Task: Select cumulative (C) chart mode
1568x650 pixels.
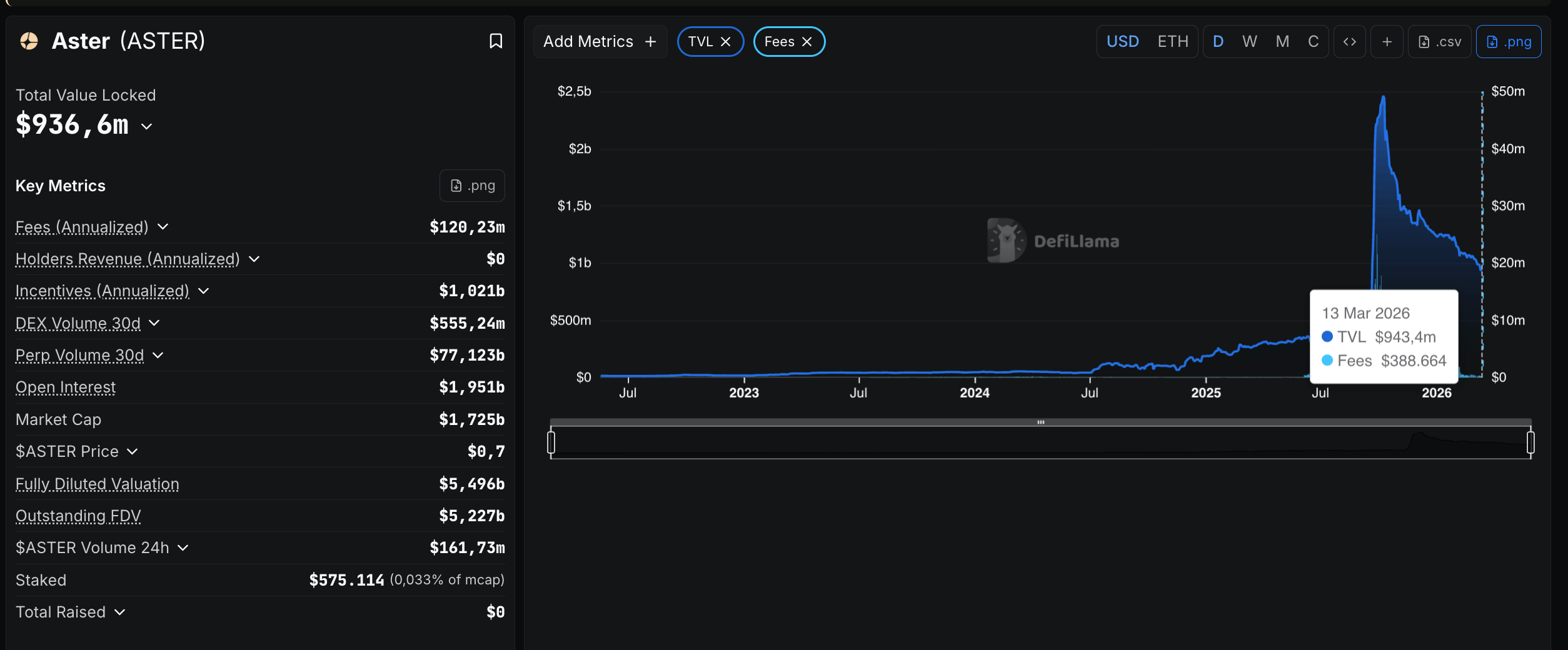Action: 1314,42
